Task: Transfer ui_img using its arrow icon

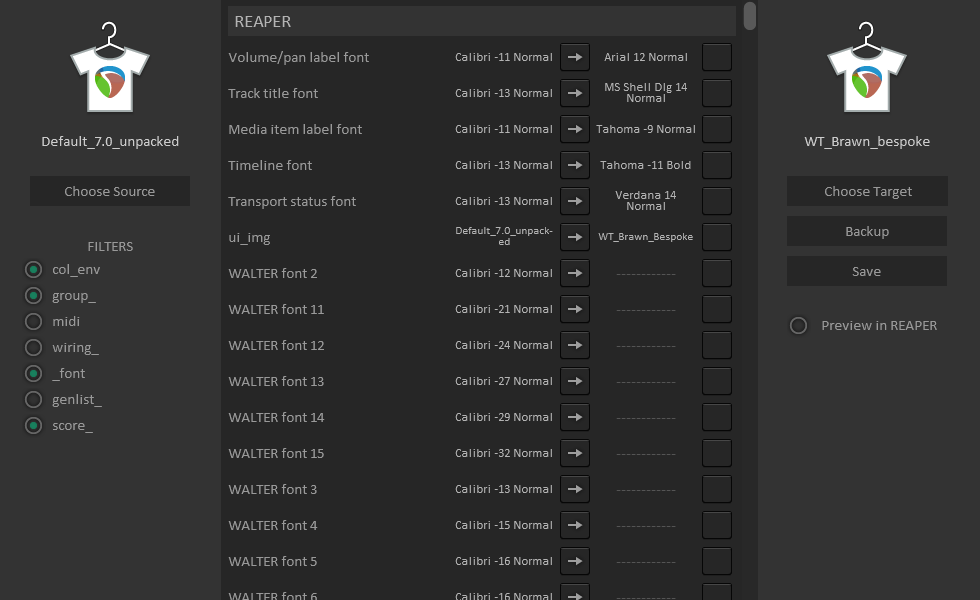Action: click(575, 237)
